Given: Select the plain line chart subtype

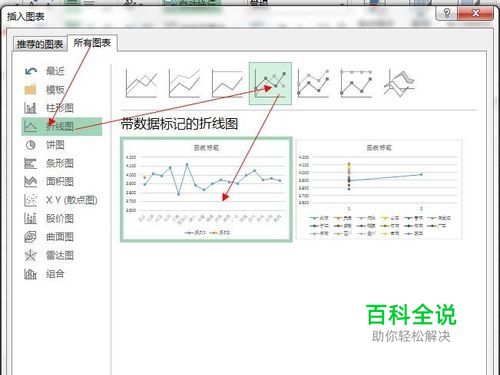Looking at the screenshot, I should (x=141, y=83).
